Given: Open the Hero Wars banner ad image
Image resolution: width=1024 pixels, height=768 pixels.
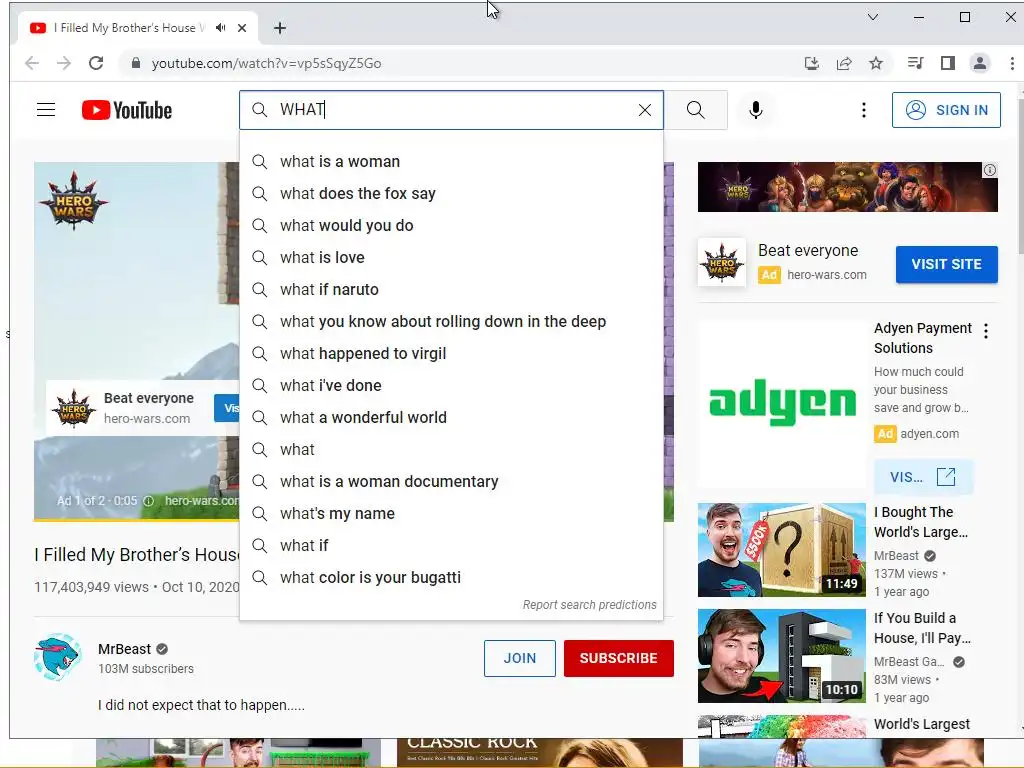Looking at the screenshot, I should tap(847, 187).
